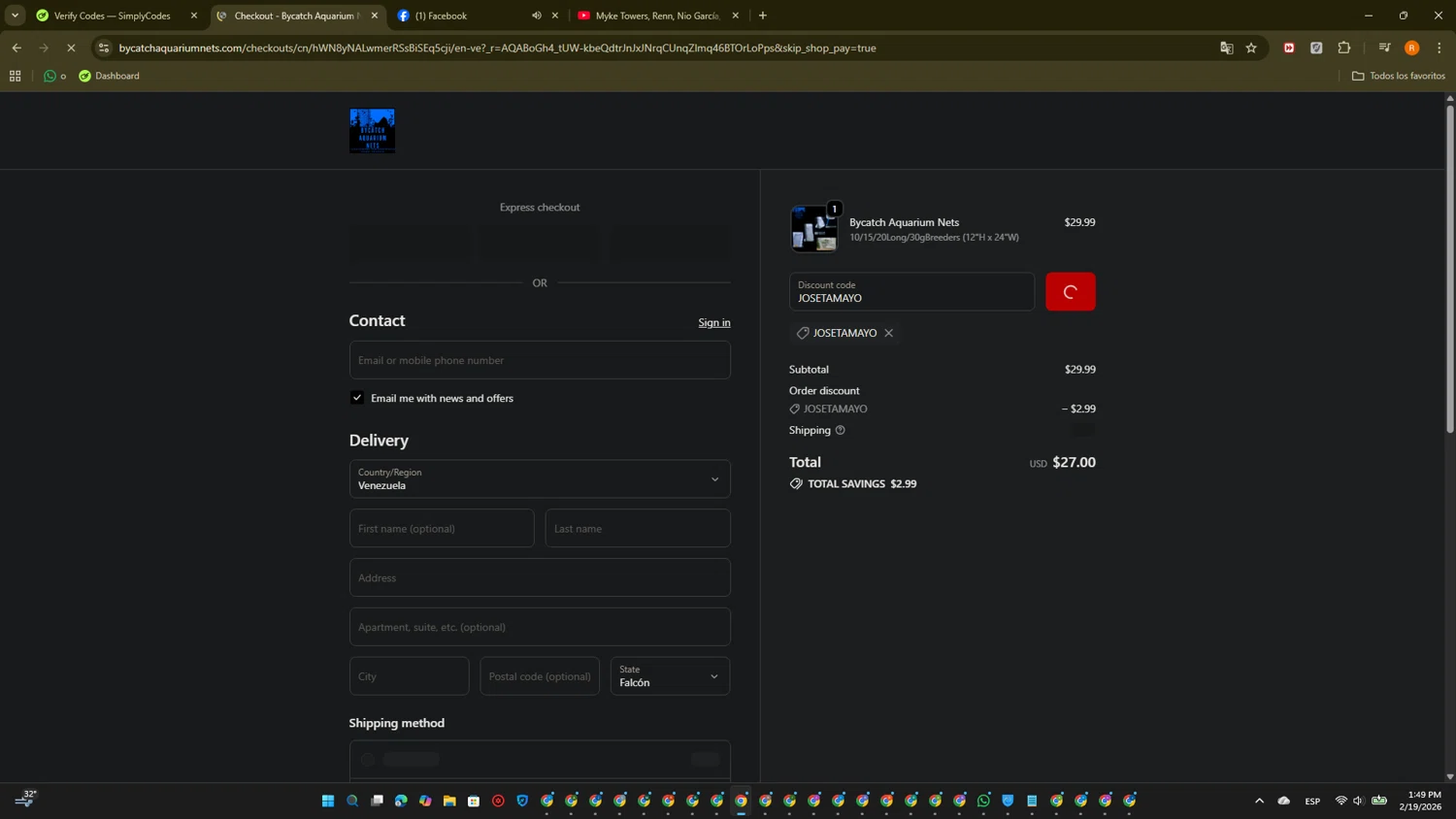Screen dimensions: 1456x819
Task: Open the media control music icon
Action: click(1384, 48)
